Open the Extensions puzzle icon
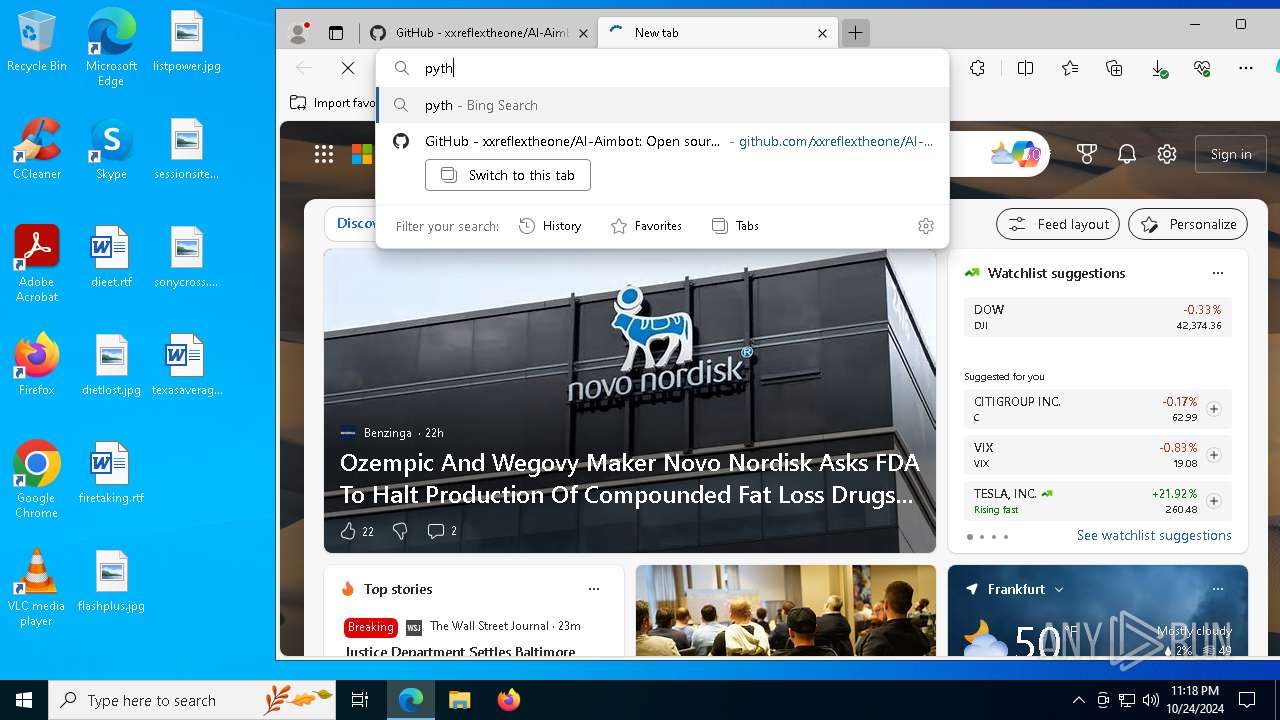This screenshot has height=720, width=1280. tap(977, 68)
